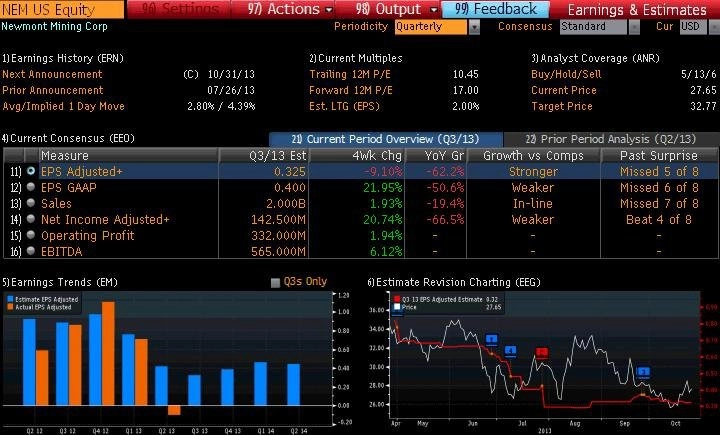Click 'Missed 6 of 8' past surprise cell
The height and width of the screenshot is (435, 720).
point(659,187)
